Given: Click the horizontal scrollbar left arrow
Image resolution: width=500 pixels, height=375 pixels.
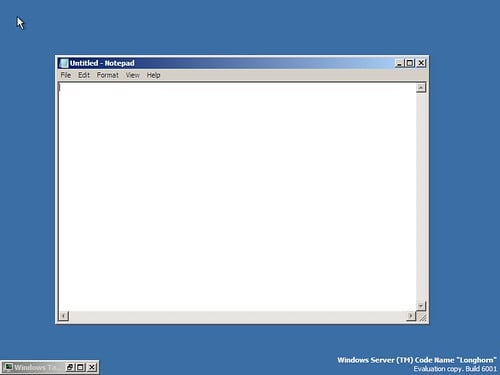Looking at the screenshot, I should [x=64, y=316].
